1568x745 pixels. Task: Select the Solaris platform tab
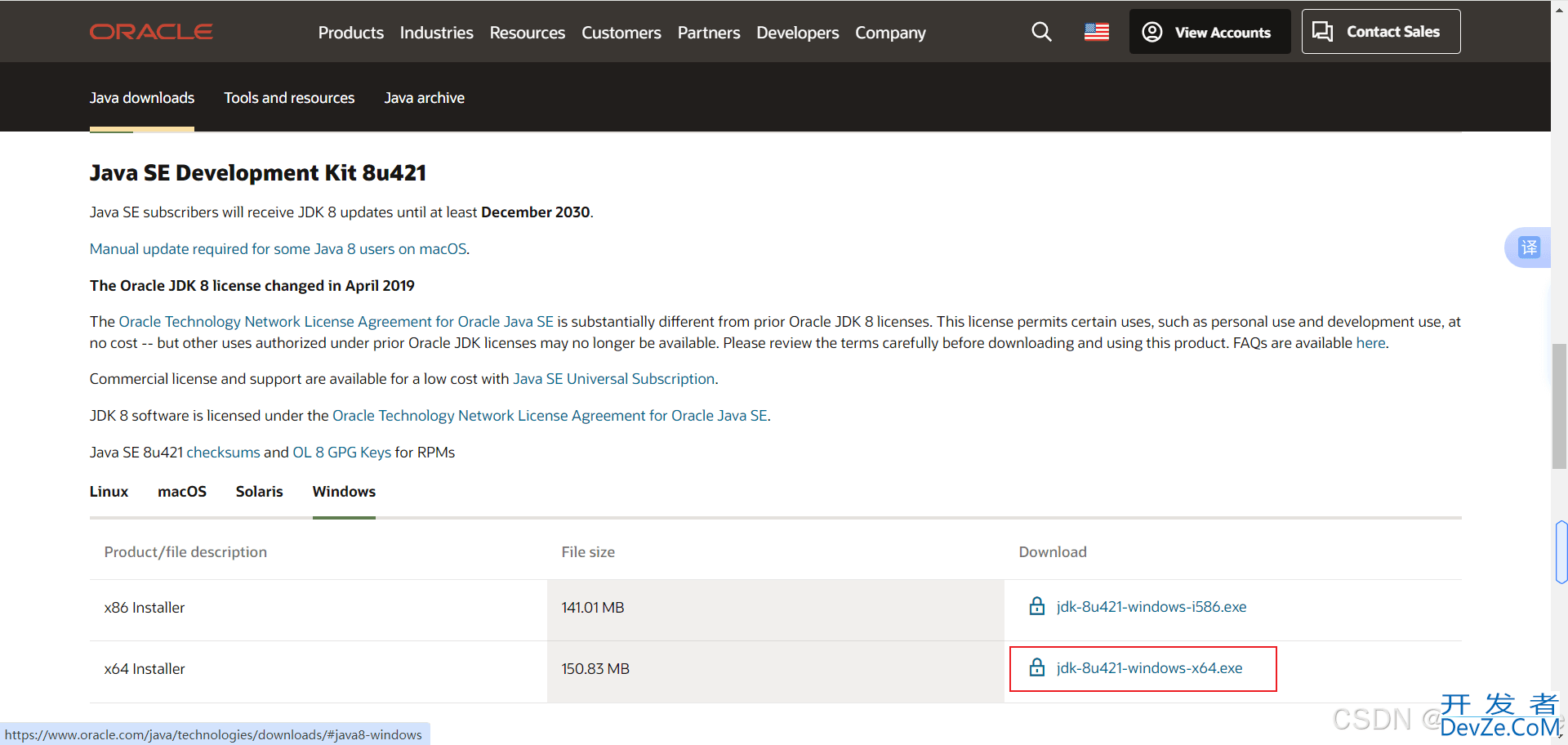pyautogui.click(x=260, y=492)
